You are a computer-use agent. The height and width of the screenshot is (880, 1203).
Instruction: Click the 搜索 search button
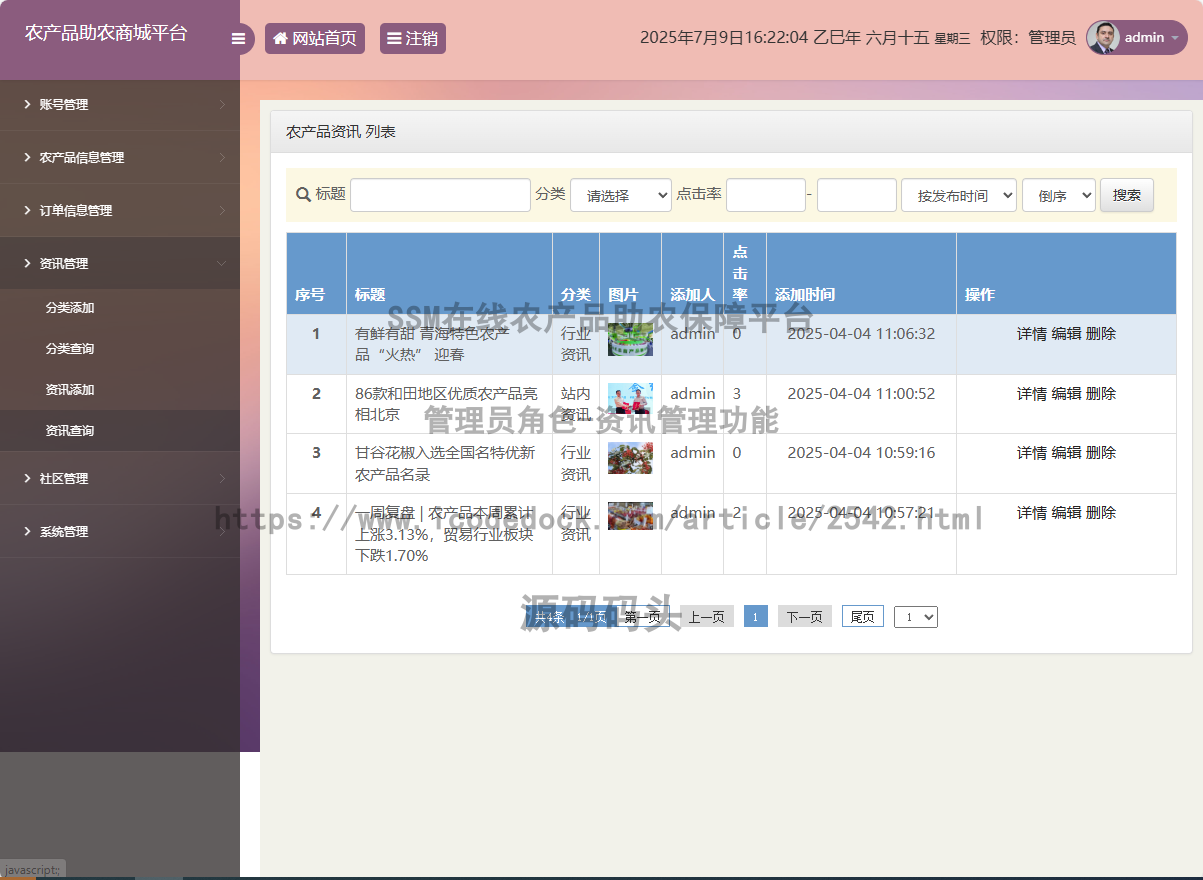[x=1127, y=195]
